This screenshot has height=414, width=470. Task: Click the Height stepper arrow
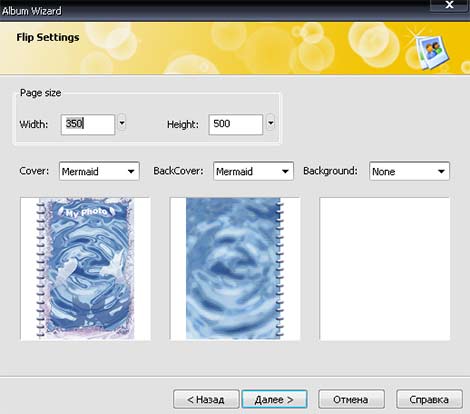pyautogui.click(x=271, y=123)
